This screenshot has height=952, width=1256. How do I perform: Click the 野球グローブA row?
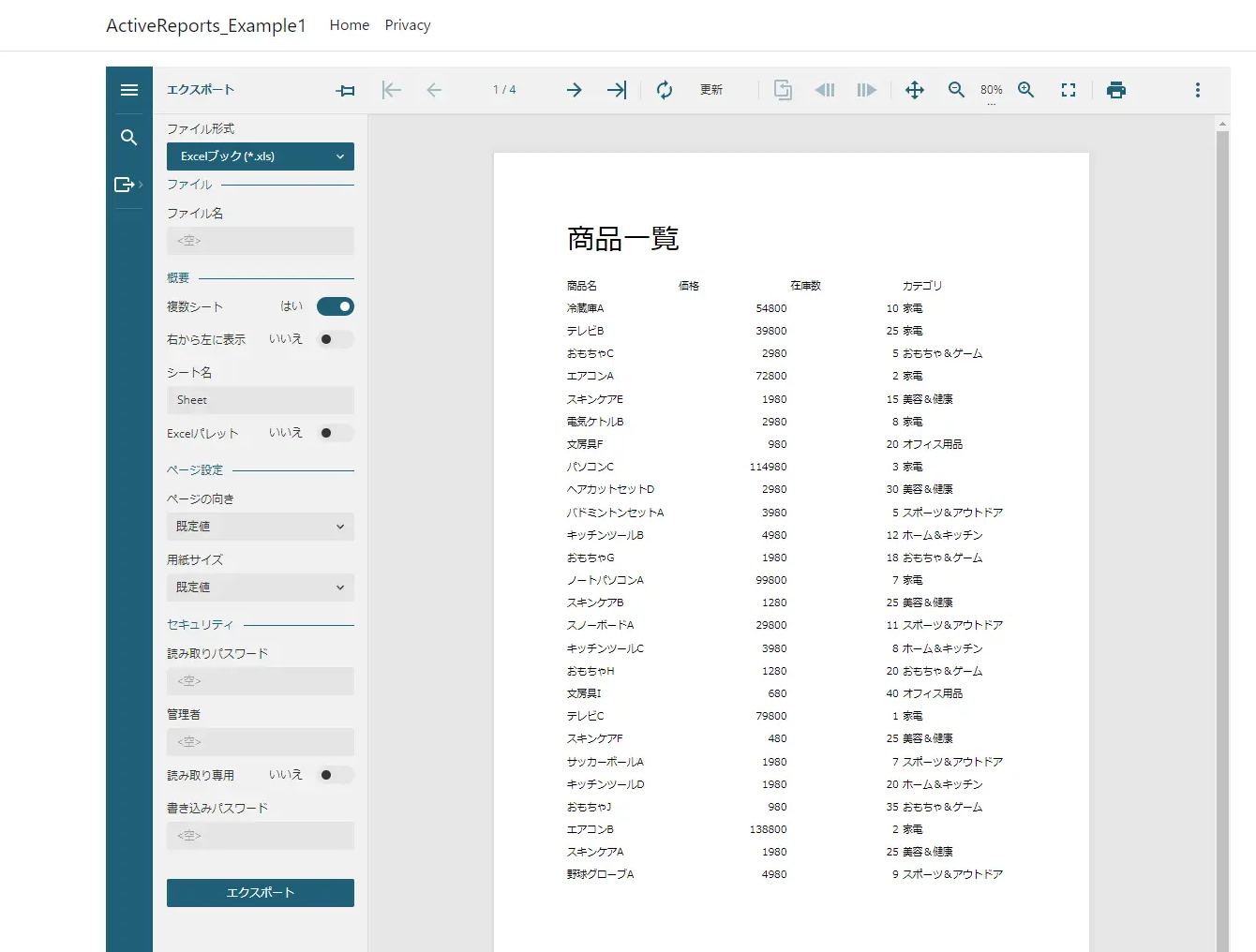(x=785, y=874)
